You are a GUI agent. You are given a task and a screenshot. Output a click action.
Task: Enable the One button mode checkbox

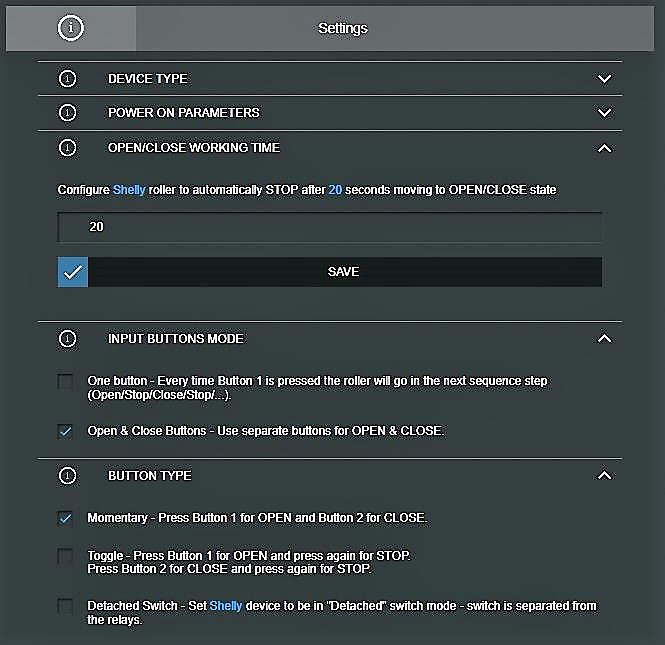66,381
